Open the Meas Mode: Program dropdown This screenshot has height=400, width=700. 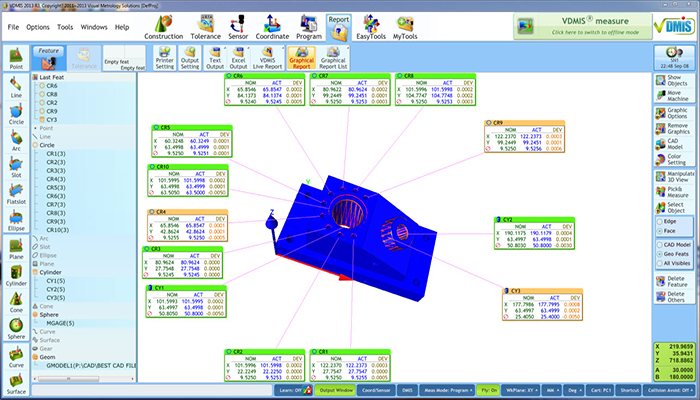coord(447,390)
